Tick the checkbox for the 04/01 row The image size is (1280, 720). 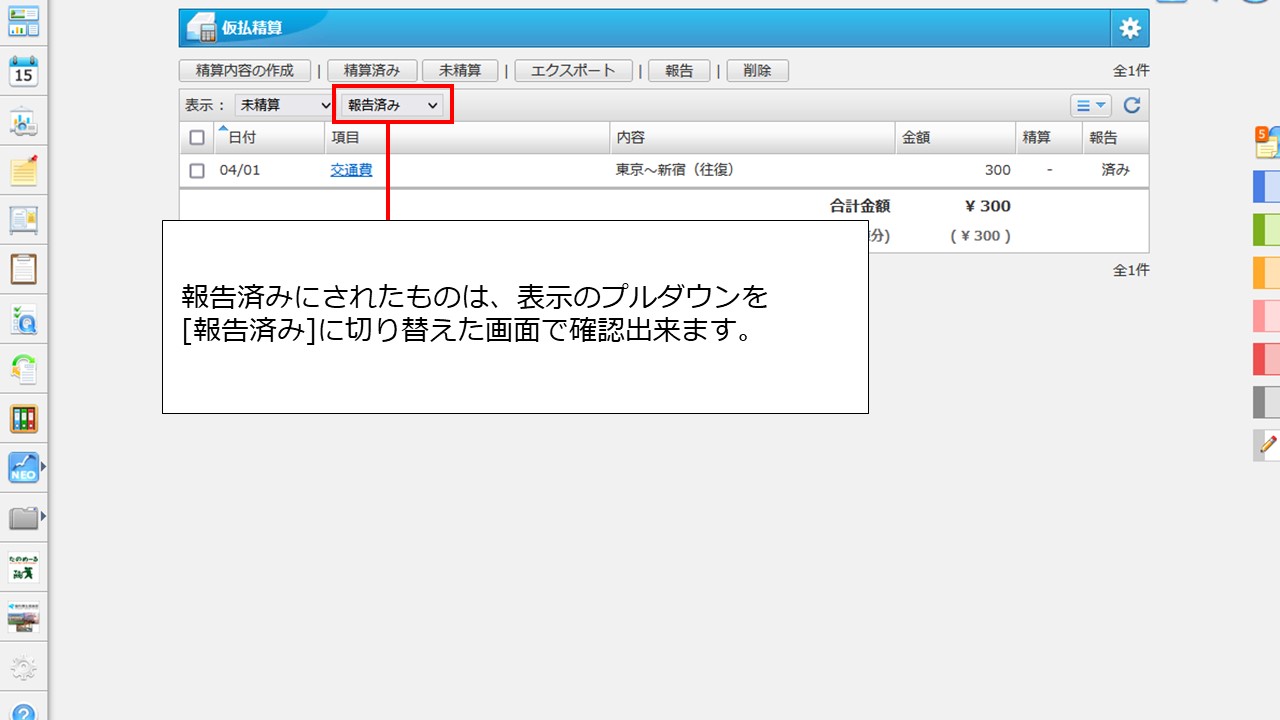pyautogui.click(x=197, y=170)
